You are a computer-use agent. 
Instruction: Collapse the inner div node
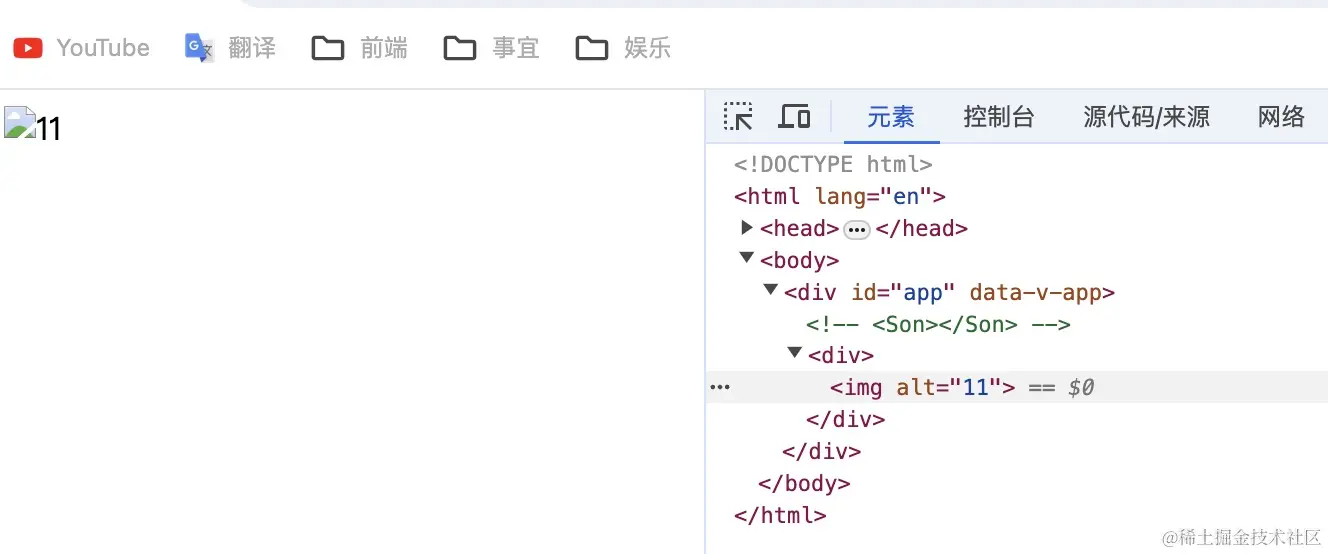pos(794,353)
